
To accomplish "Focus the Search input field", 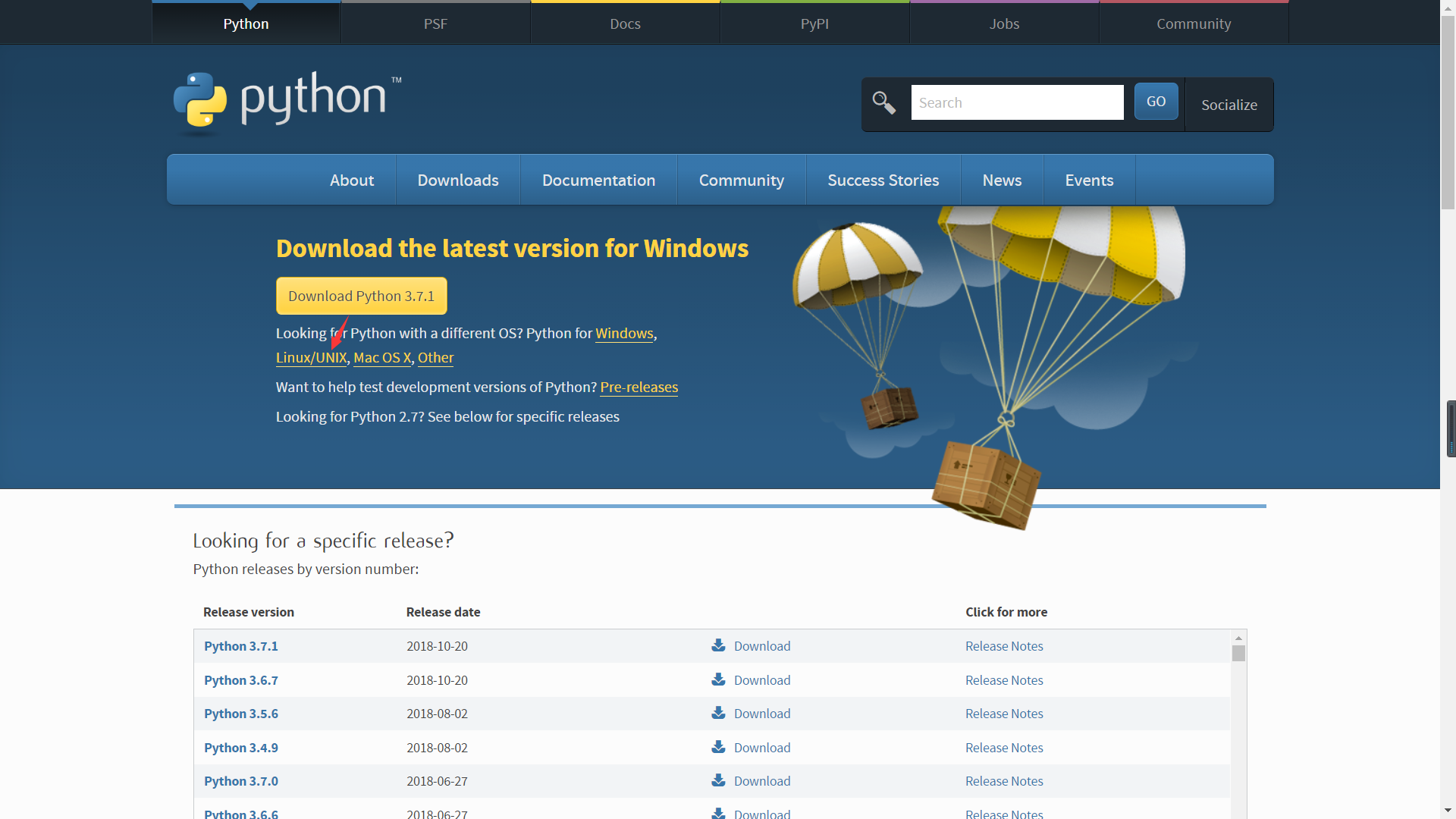I will click(x=1017, y=102).
